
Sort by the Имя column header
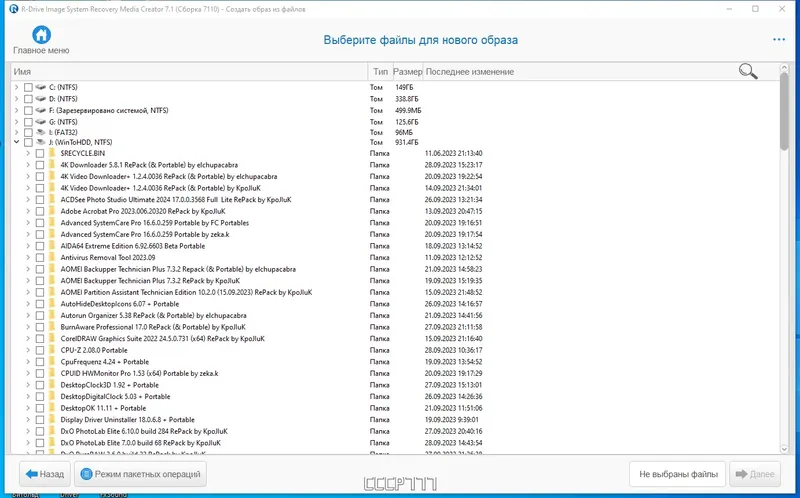pyautogui.click(x=189, y=71)
